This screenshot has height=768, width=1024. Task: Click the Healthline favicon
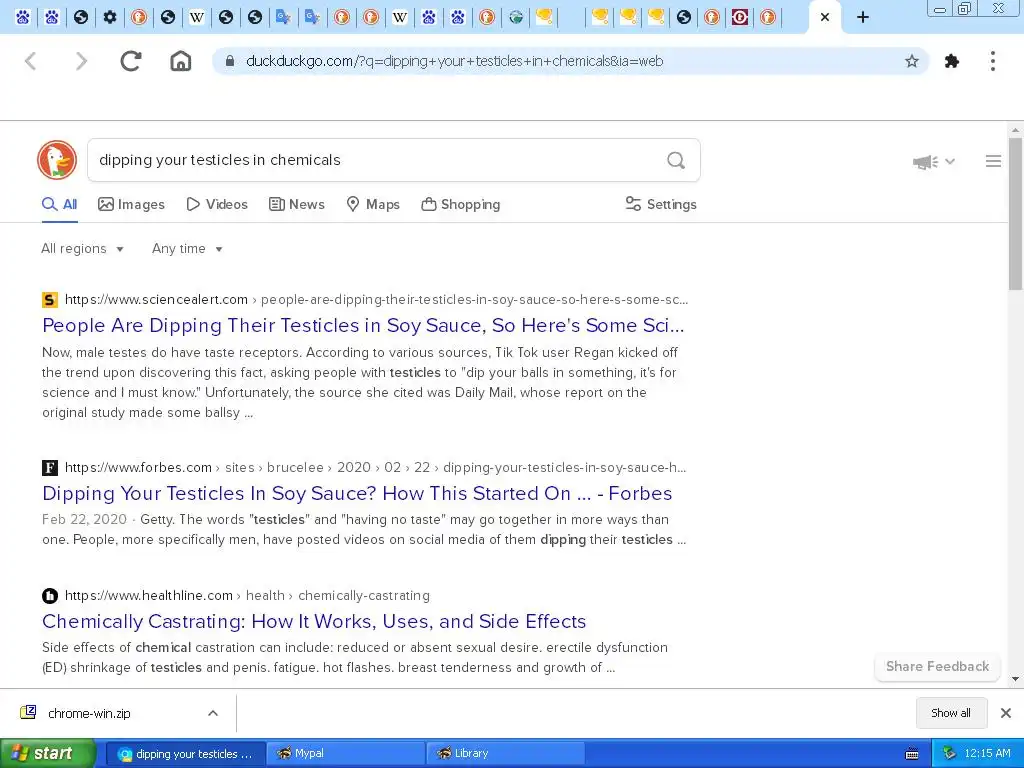pos(50,596)
